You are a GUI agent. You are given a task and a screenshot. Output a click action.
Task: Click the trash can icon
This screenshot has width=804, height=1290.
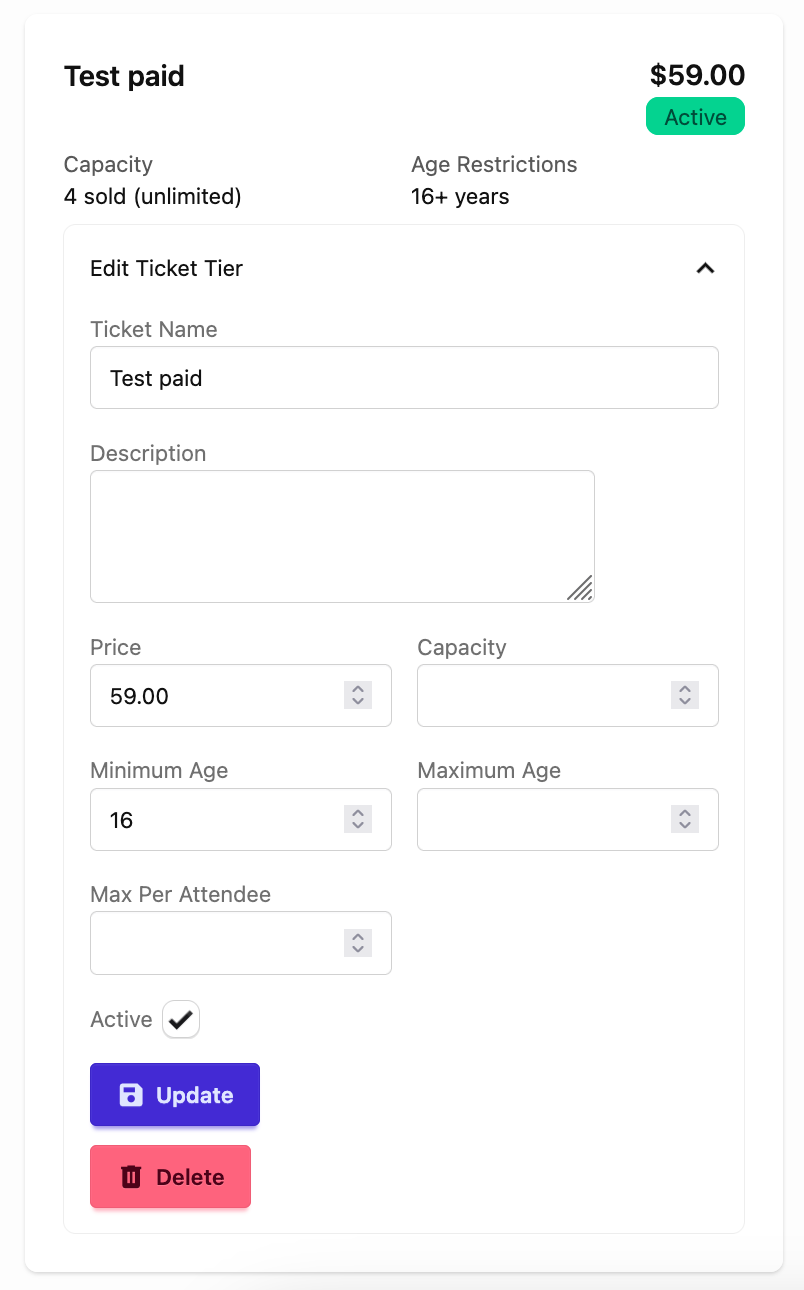coord(131,1177)
